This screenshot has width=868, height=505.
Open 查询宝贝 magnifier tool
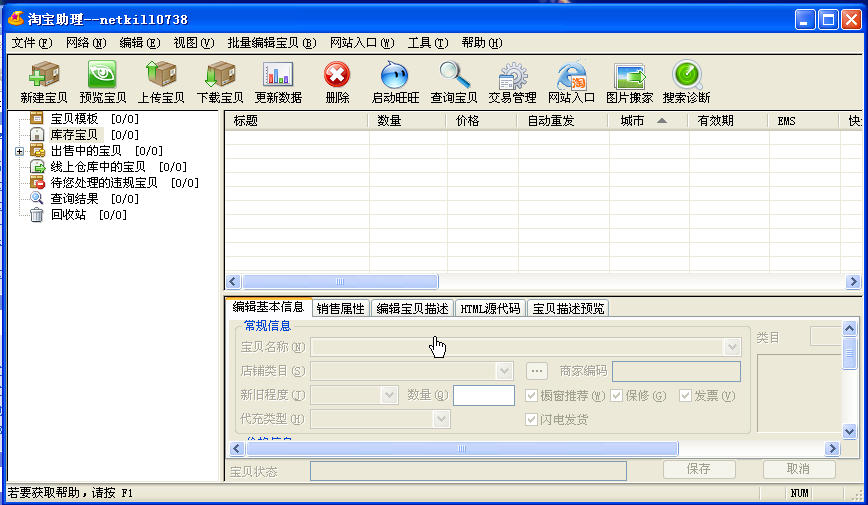(x=454, y=75)
